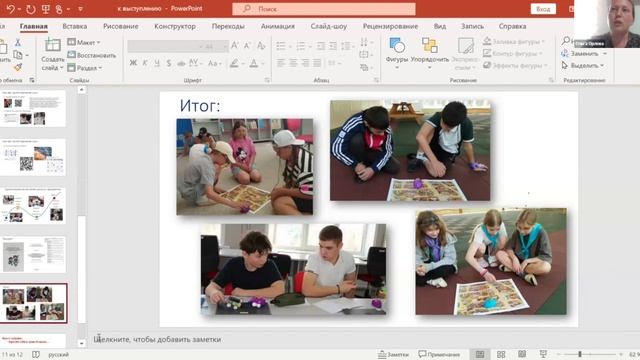The height and width of the screenshot is (360, 640).
Task: Click Increase Font Size icon
Action: pos(235,46)
